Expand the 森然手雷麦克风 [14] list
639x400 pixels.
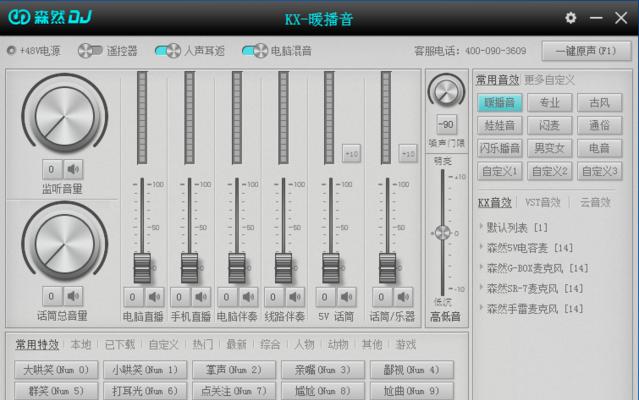click(531, 309)
